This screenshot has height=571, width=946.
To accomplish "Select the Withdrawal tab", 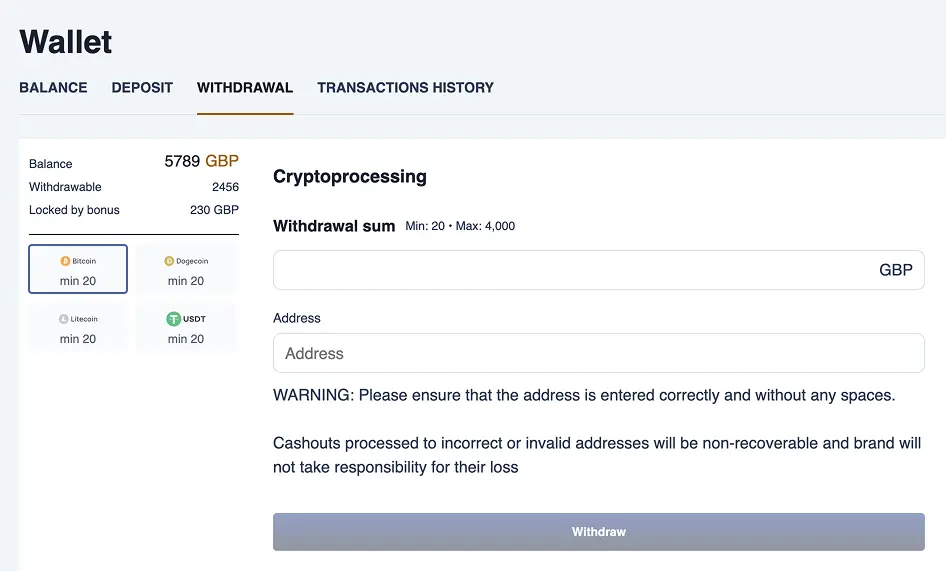I will (x=245, y=88).
